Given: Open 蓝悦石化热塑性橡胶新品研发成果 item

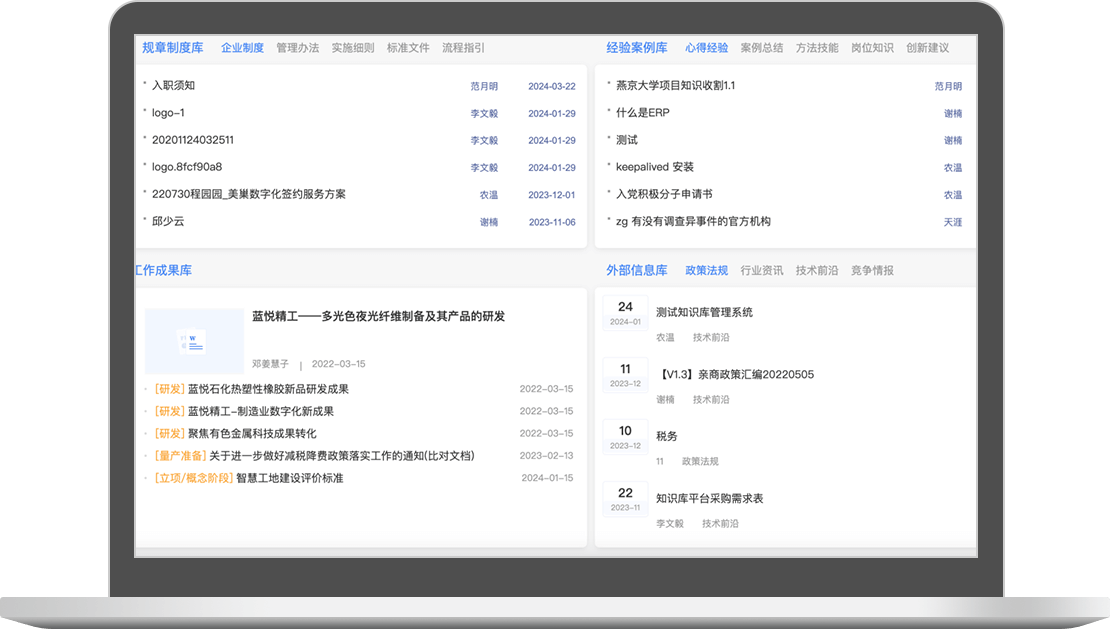Looking at the screenshot, I should point(268,389).
